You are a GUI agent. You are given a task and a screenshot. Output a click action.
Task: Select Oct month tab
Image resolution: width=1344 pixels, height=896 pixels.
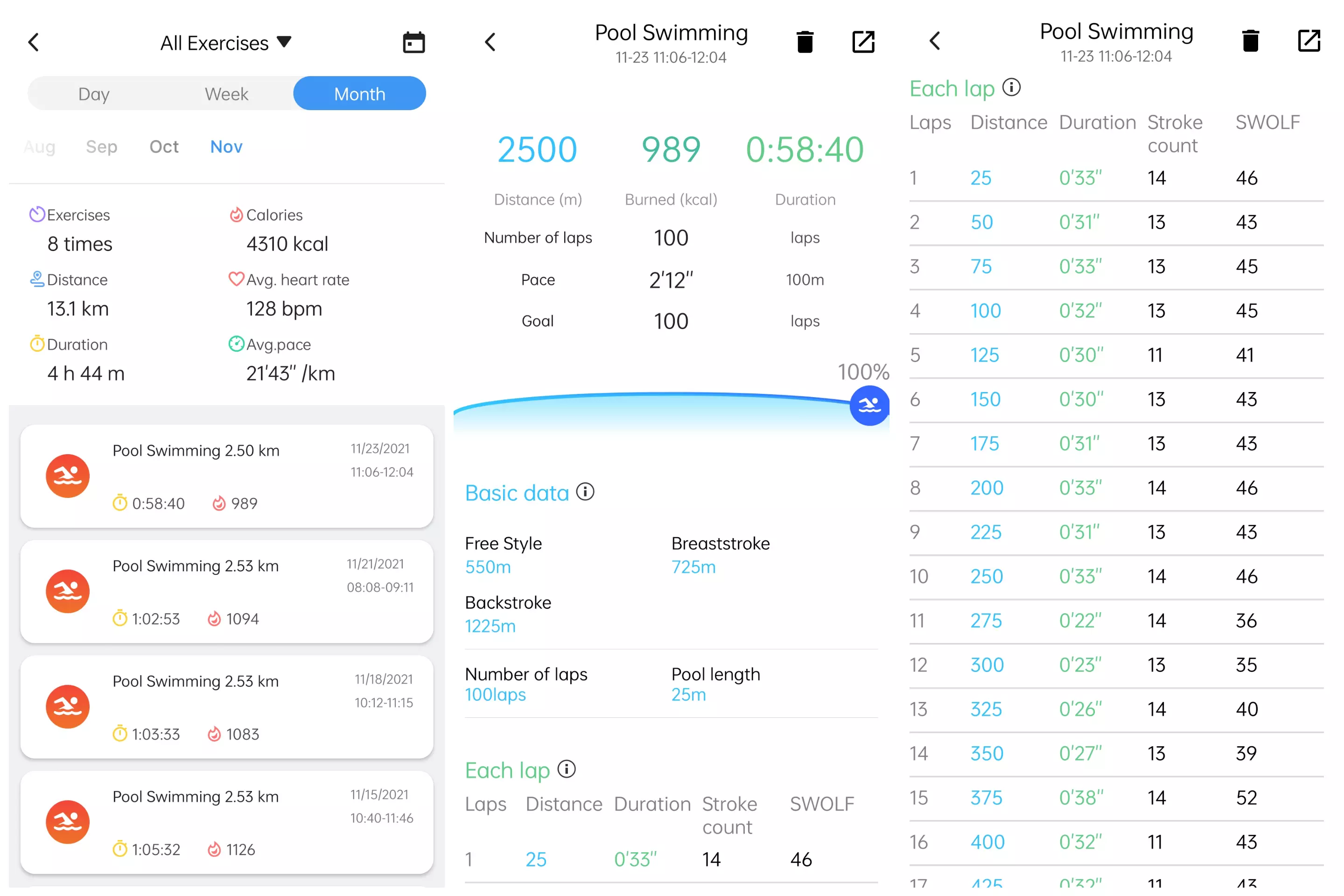164,147
